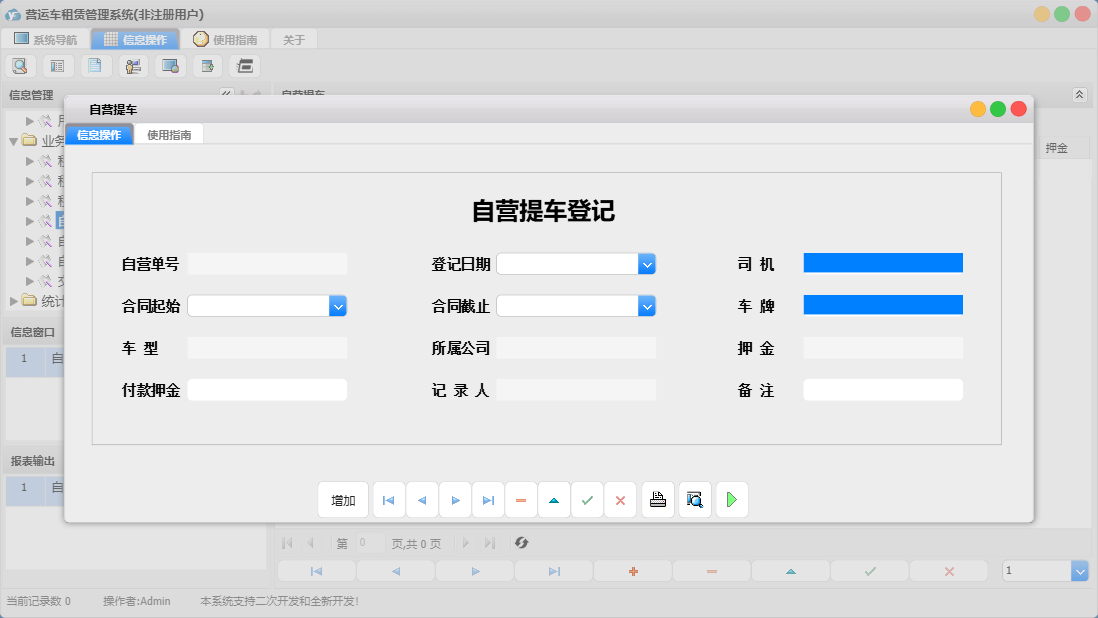Open the 登记日期 date dropdown

pyautogui.click(x=647, y=263)
